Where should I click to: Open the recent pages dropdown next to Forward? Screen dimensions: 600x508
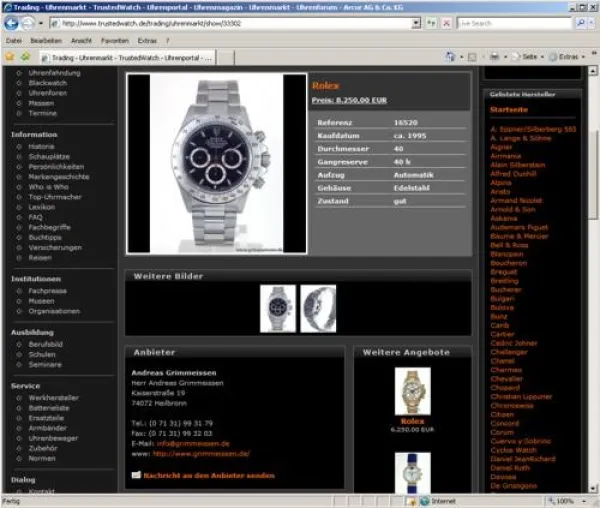pos(40,23)
